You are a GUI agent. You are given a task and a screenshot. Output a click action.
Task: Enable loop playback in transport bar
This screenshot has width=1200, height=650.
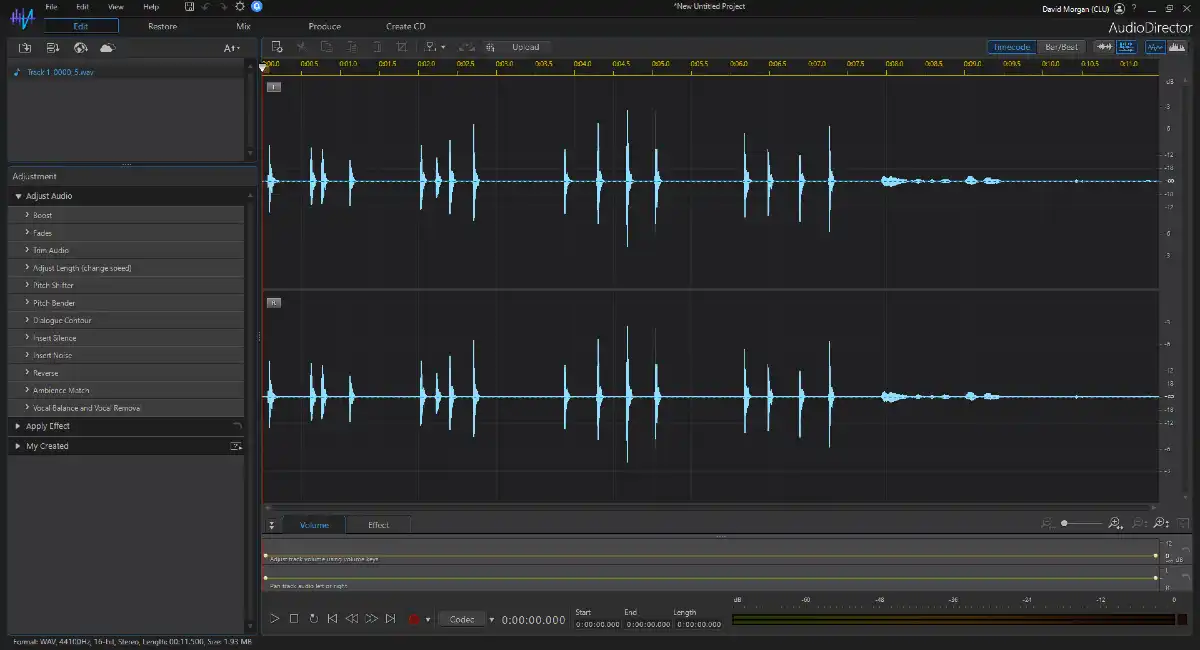[x=313, y=618]
